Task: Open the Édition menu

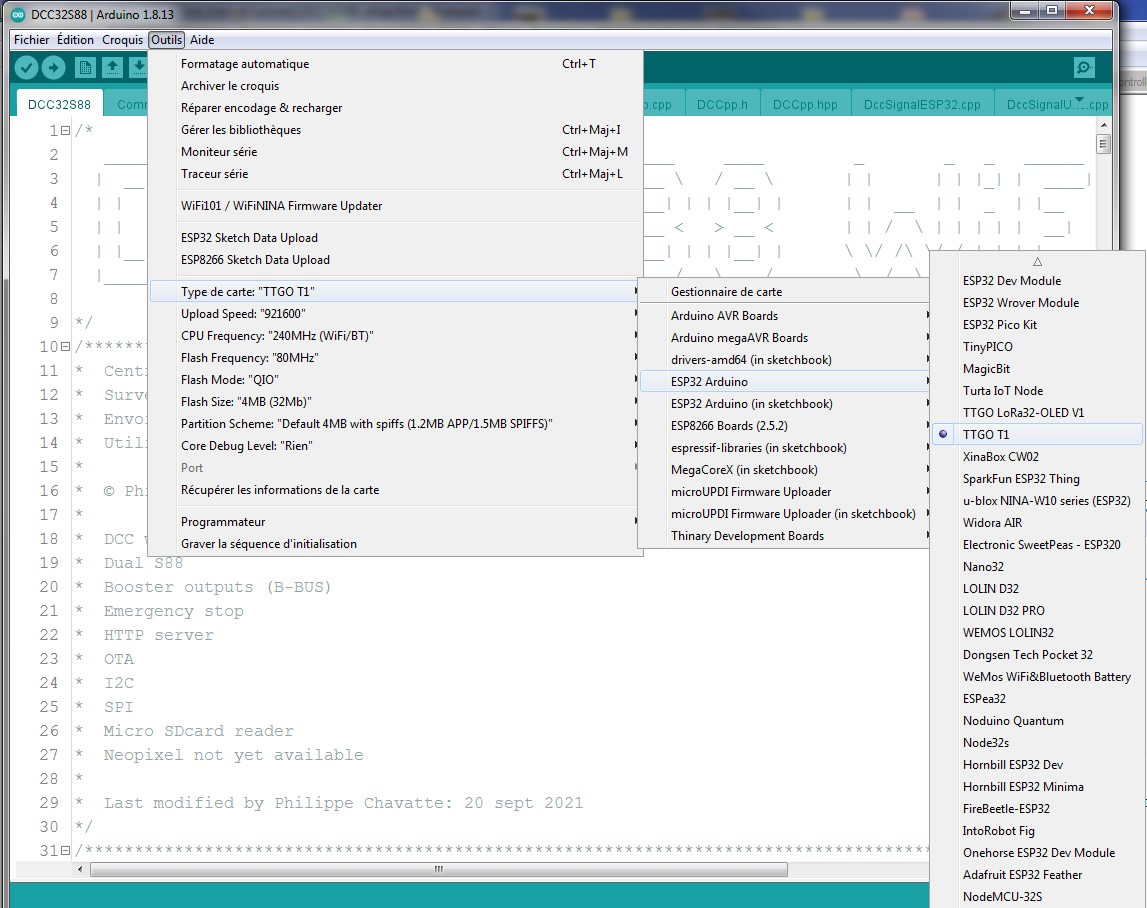Action: (x=75, y=40)
